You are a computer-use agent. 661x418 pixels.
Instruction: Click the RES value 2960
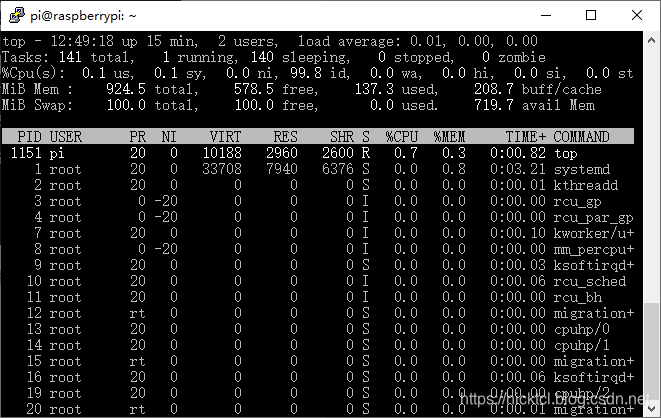(282, 153)
